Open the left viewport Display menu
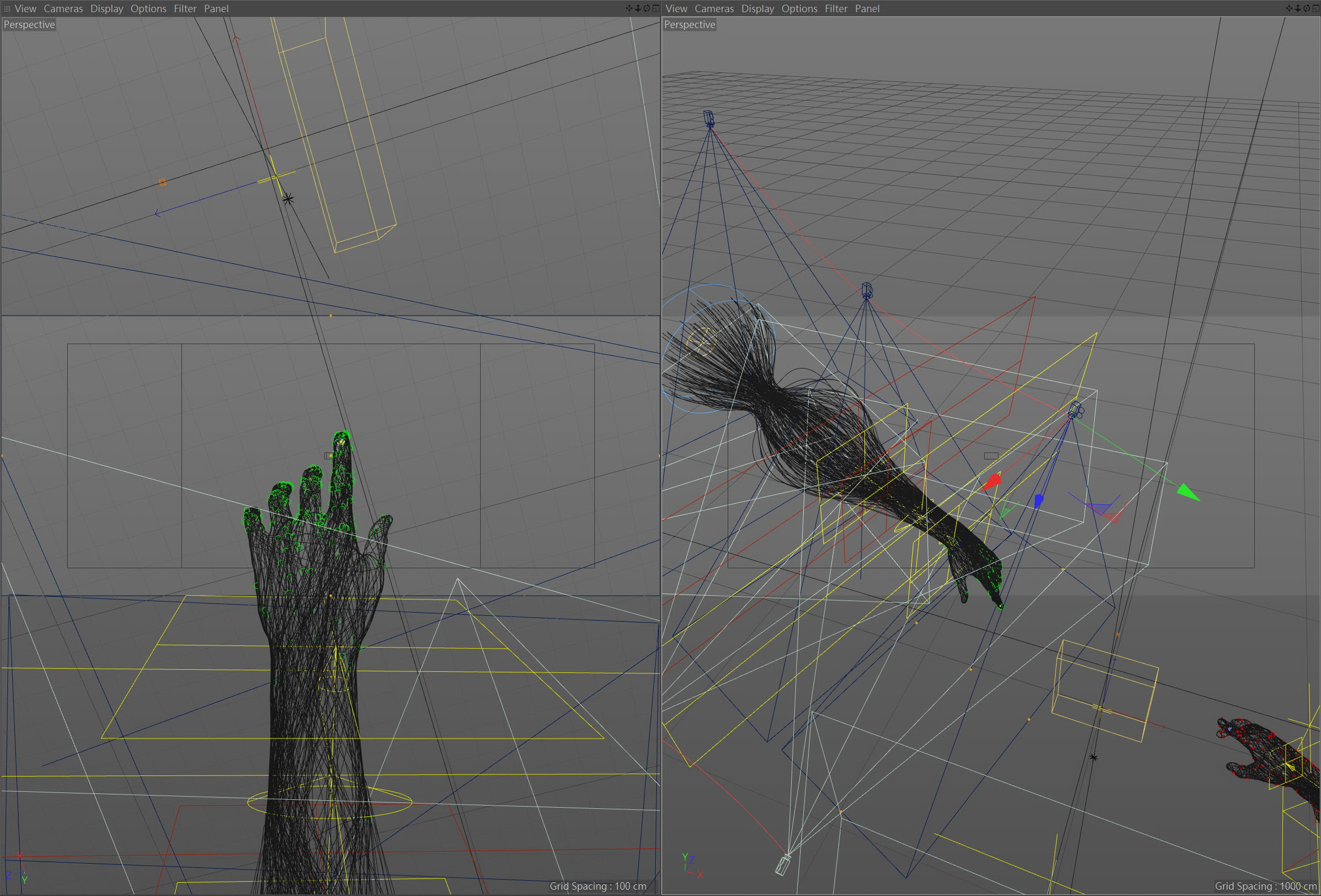Image resolution: width=1321 pixels, height=896 pixels. 106,8
